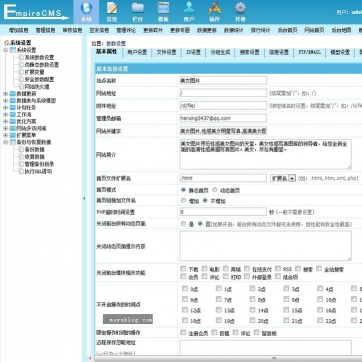
Task: Check the 22点 time checkbox
Action: [320, 320]
